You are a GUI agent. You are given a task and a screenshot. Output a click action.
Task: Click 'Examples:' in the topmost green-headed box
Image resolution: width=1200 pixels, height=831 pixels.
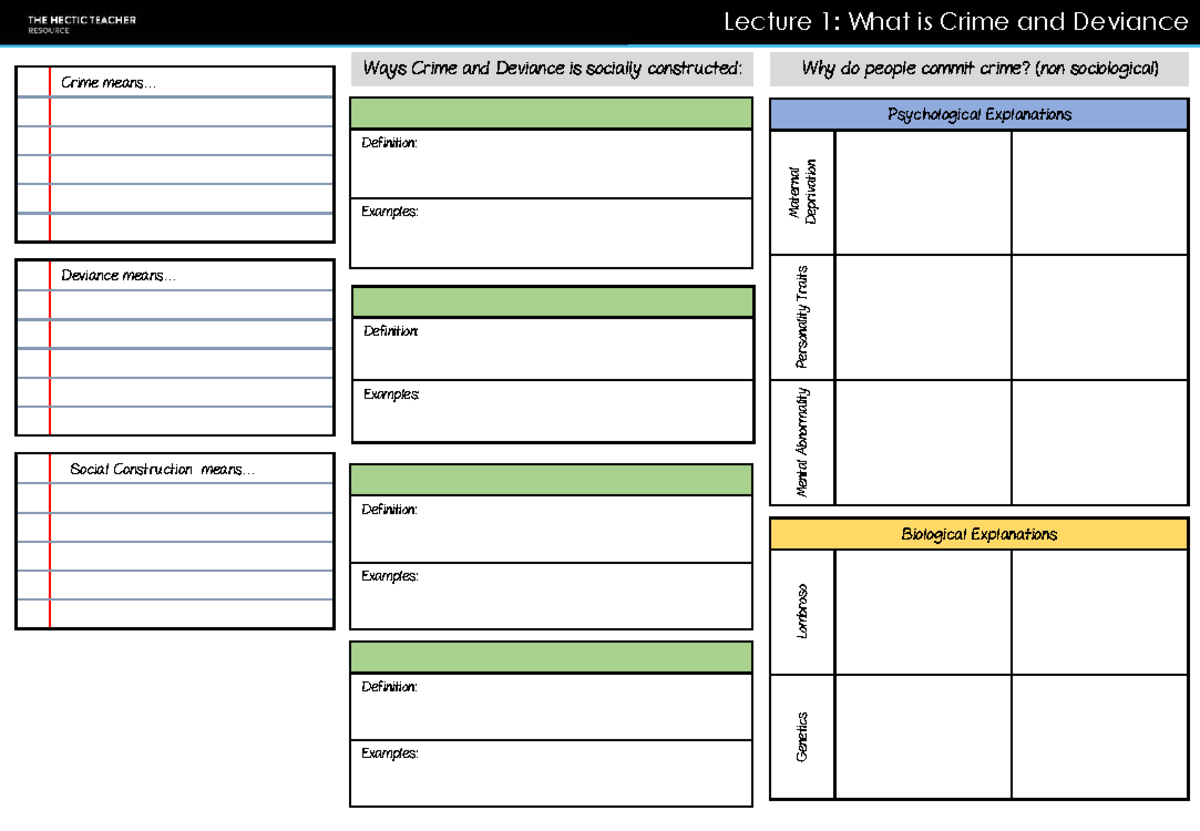[389, 212]
